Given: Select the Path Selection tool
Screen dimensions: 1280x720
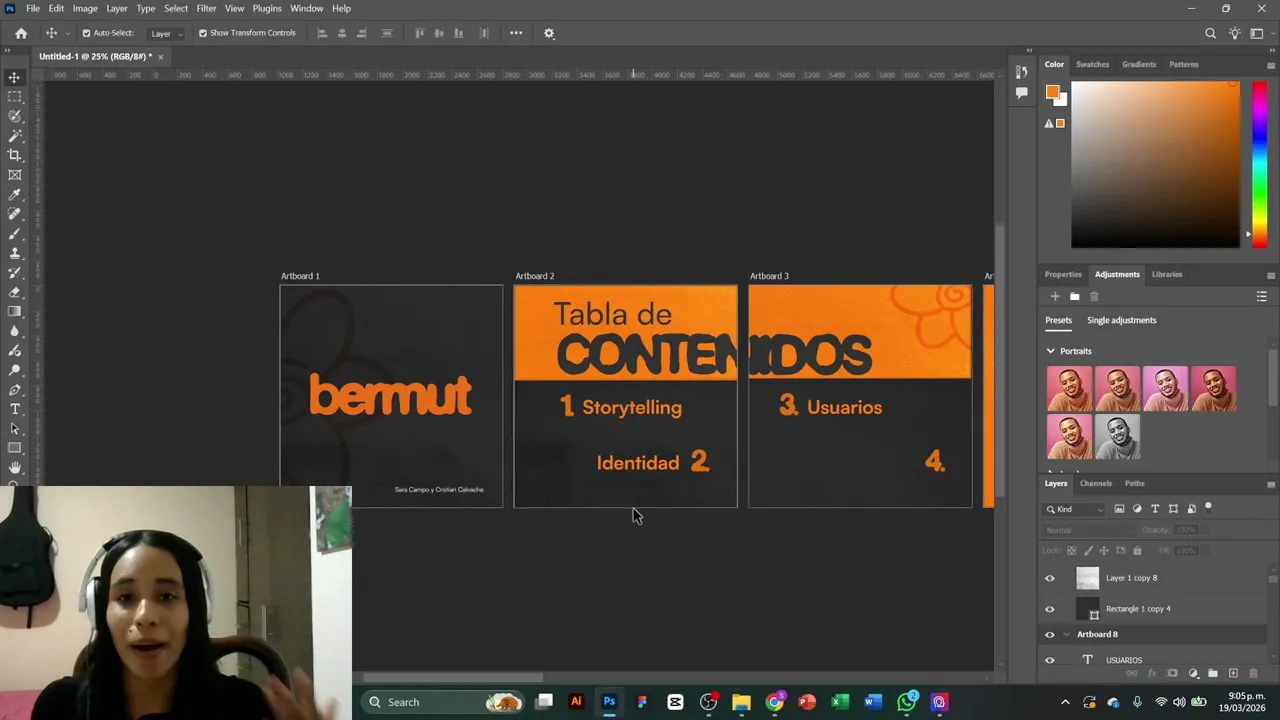Looking at the screenshot, I should (x=14, y=429).
